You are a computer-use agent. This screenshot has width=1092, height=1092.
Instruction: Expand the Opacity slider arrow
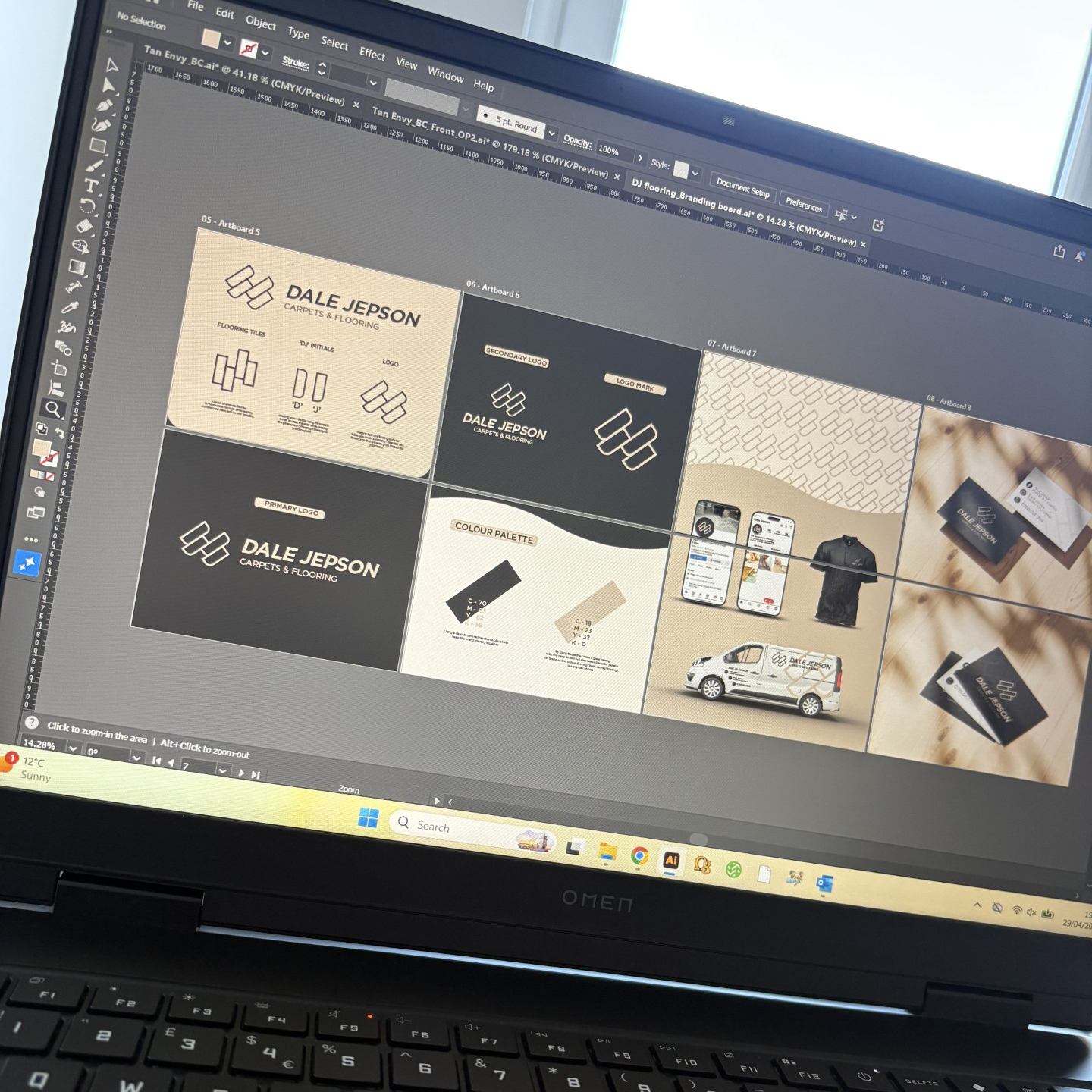[640, 158]
